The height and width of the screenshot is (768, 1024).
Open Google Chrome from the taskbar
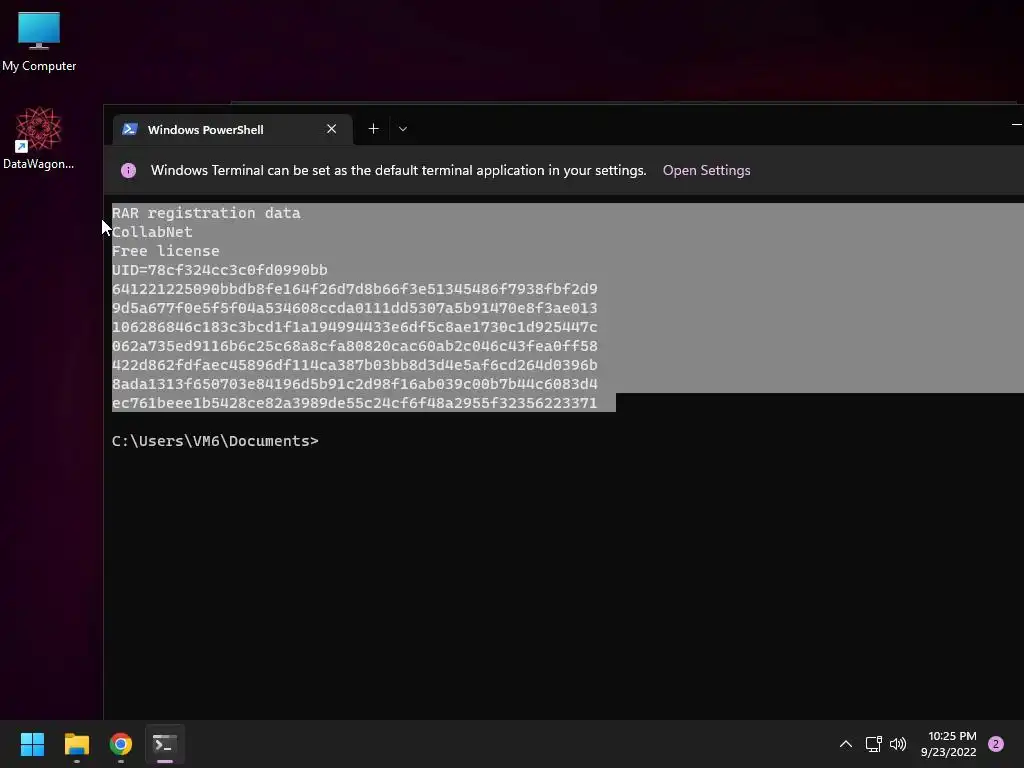click(x=121, y=744)
